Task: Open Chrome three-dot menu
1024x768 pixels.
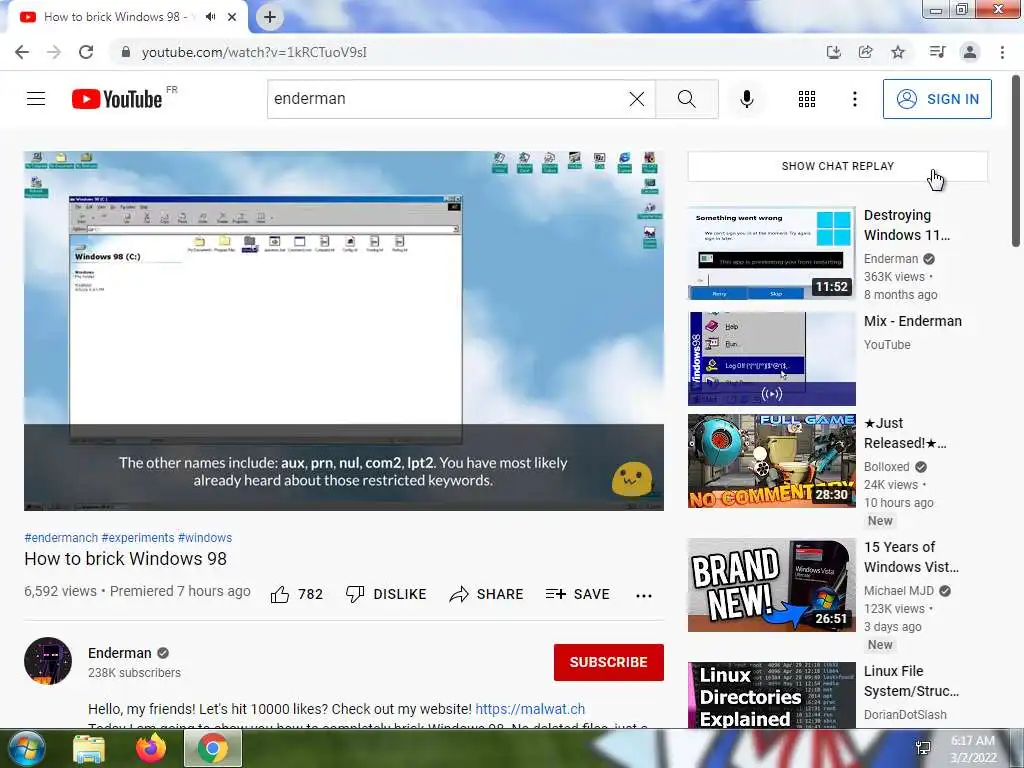Action: [1002, 52]
